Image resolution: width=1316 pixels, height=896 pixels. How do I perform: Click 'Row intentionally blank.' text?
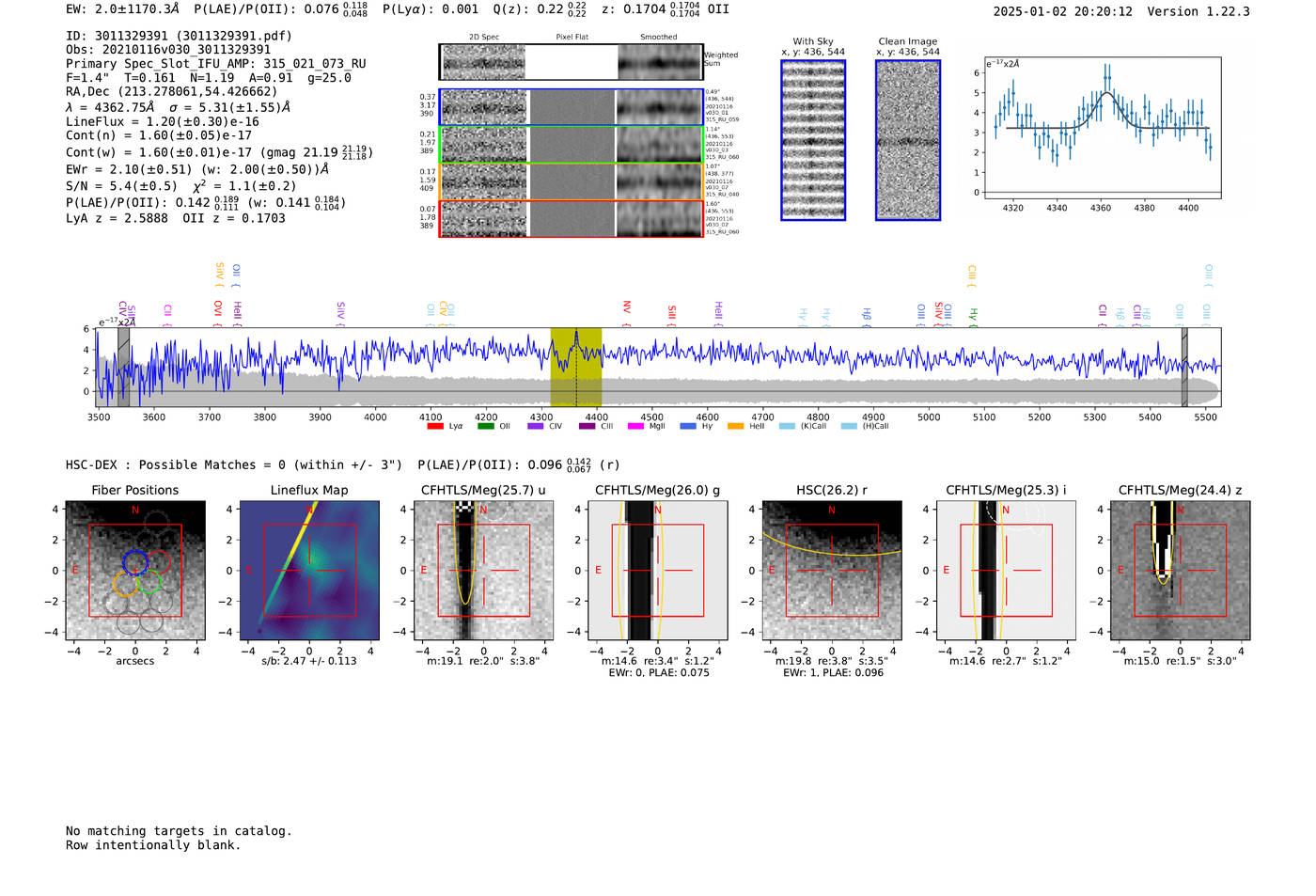tap(153, 845)
